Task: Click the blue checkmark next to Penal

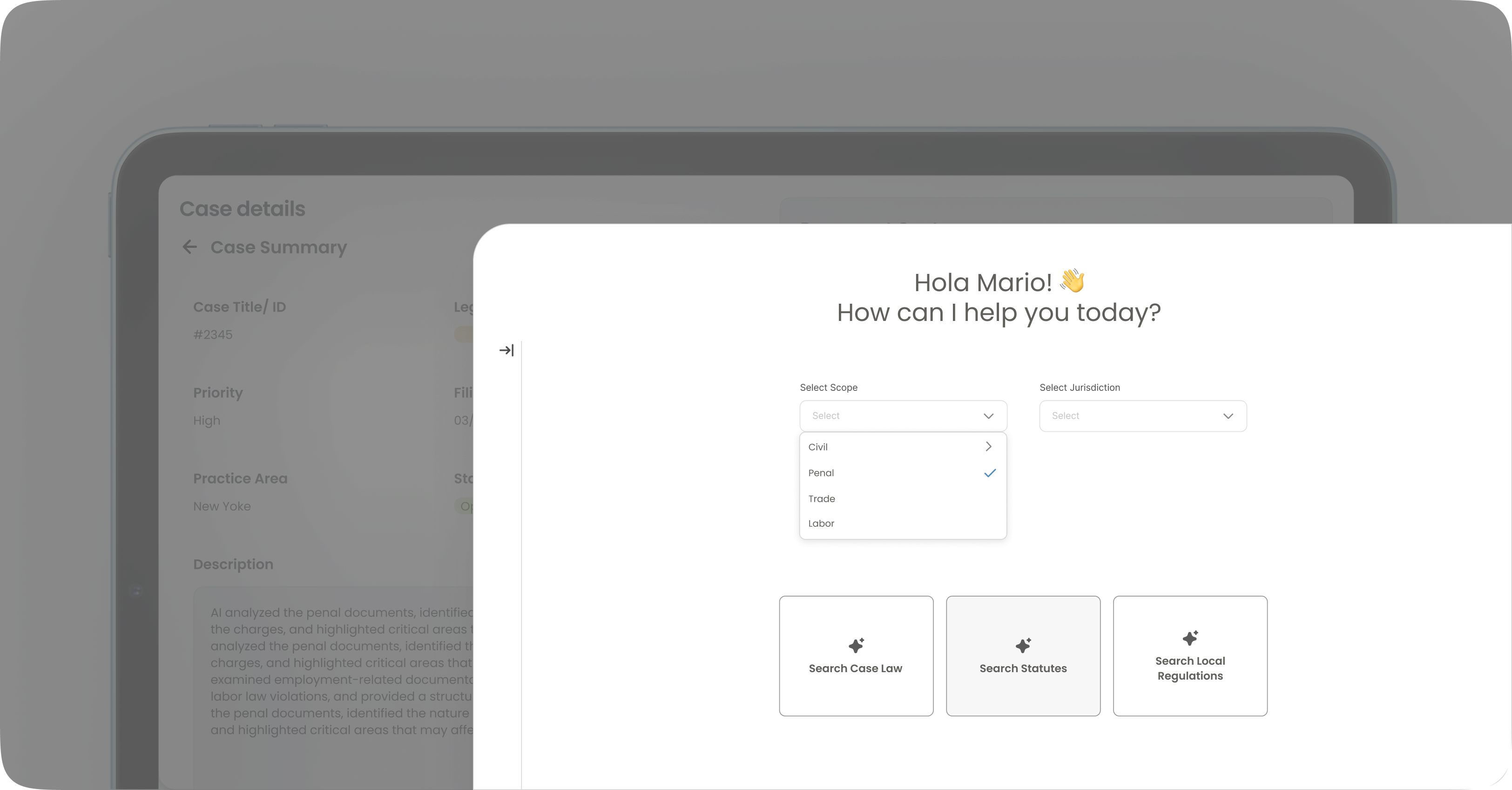Action: pos(990,473)
